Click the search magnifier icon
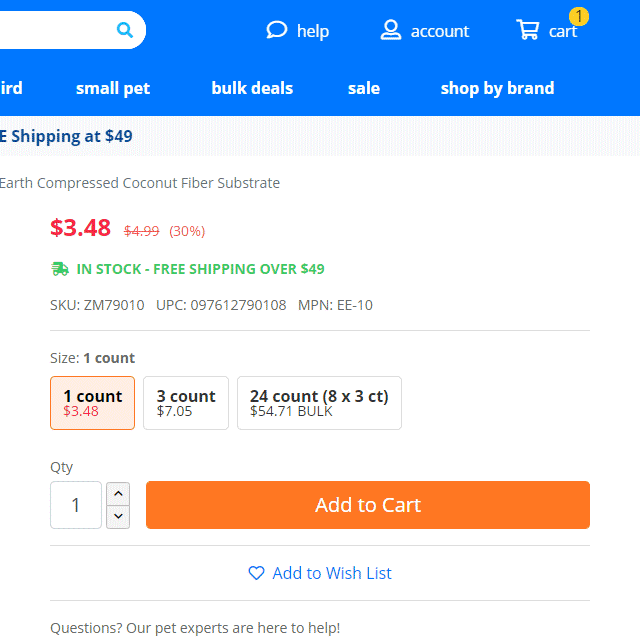Image resolution: width=640 pixels, height=640 pixels. coord(124,30)
